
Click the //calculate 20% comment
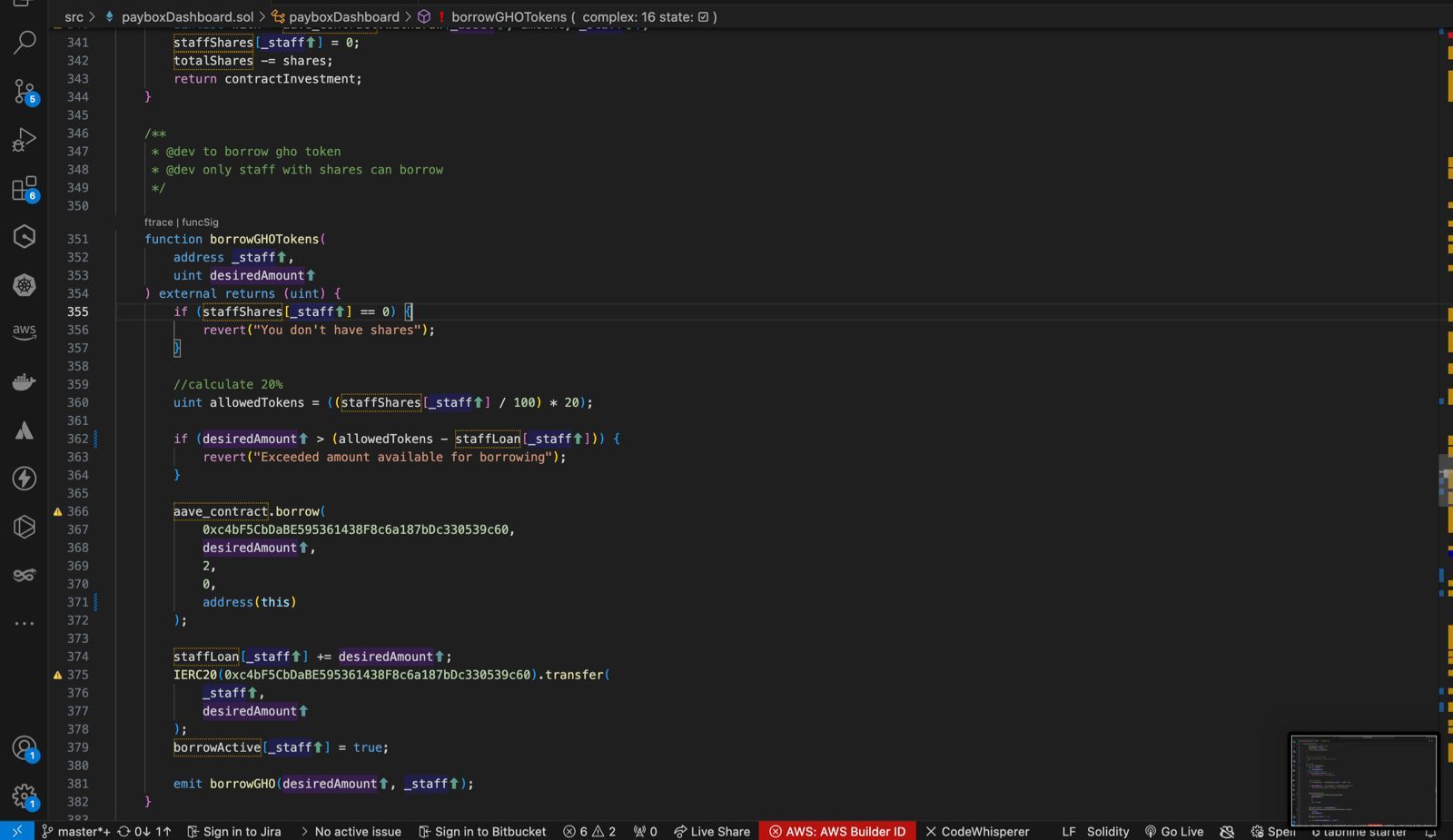point(228,384)
